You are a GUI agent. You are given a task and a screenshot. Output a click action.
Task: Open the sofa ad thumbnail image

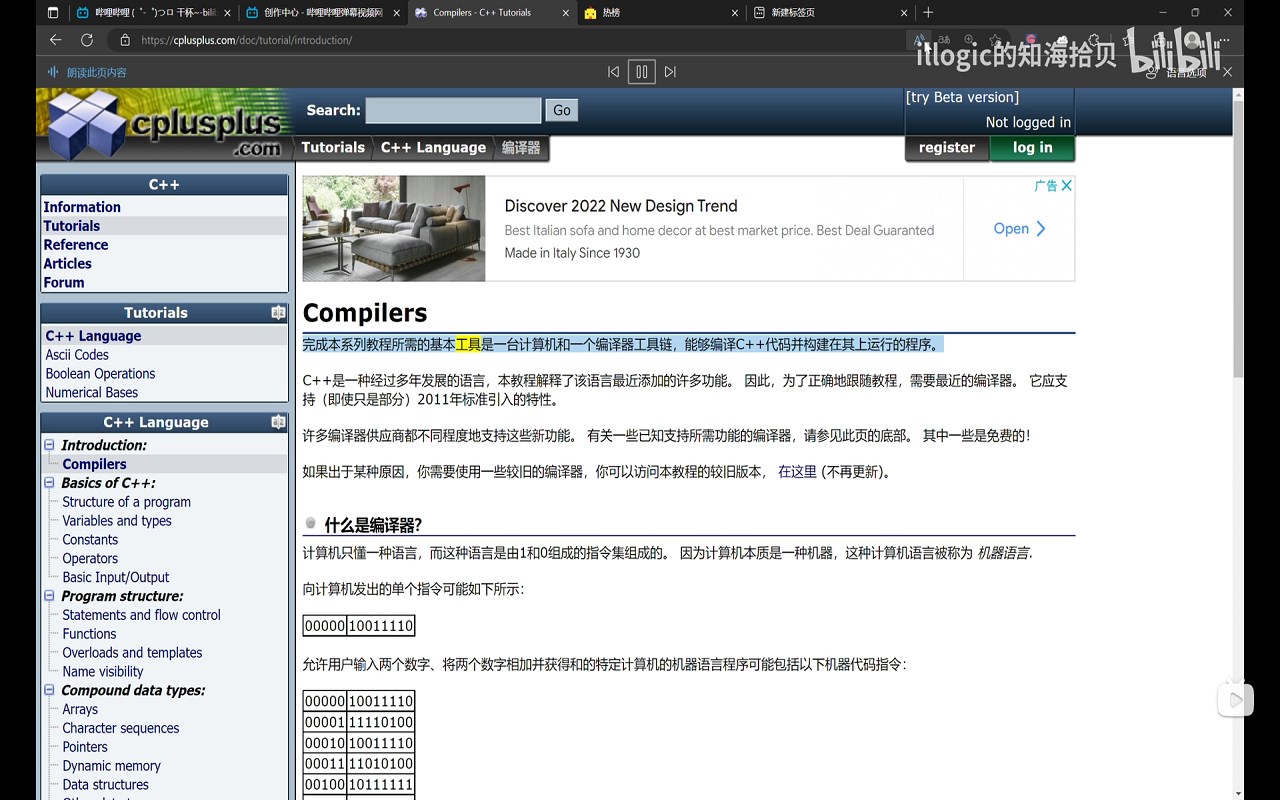tap(394, 228)
